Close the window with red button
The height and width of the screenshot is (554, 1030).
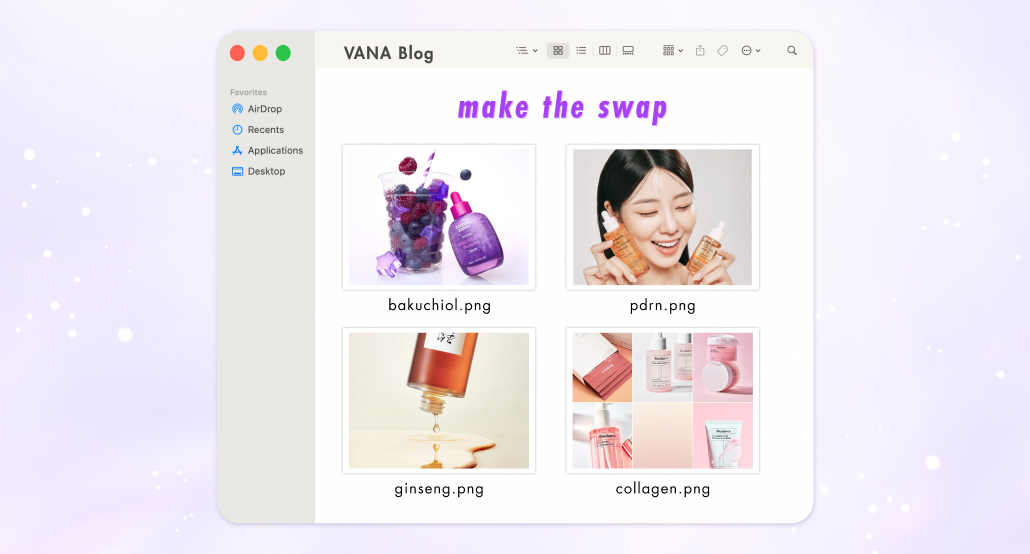[x=237, y=53]
